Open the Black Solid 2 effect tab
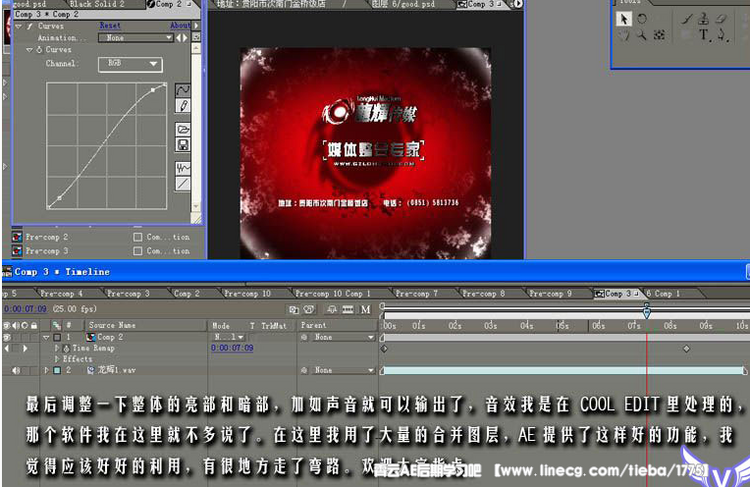 click(96, 4)
